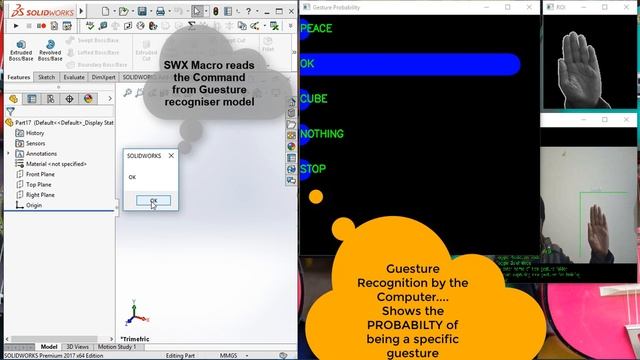The height and width of the screenshot is (360, 640).
Task: Click the CUBE label in Gesture Probability window
Action: [314, 99]
